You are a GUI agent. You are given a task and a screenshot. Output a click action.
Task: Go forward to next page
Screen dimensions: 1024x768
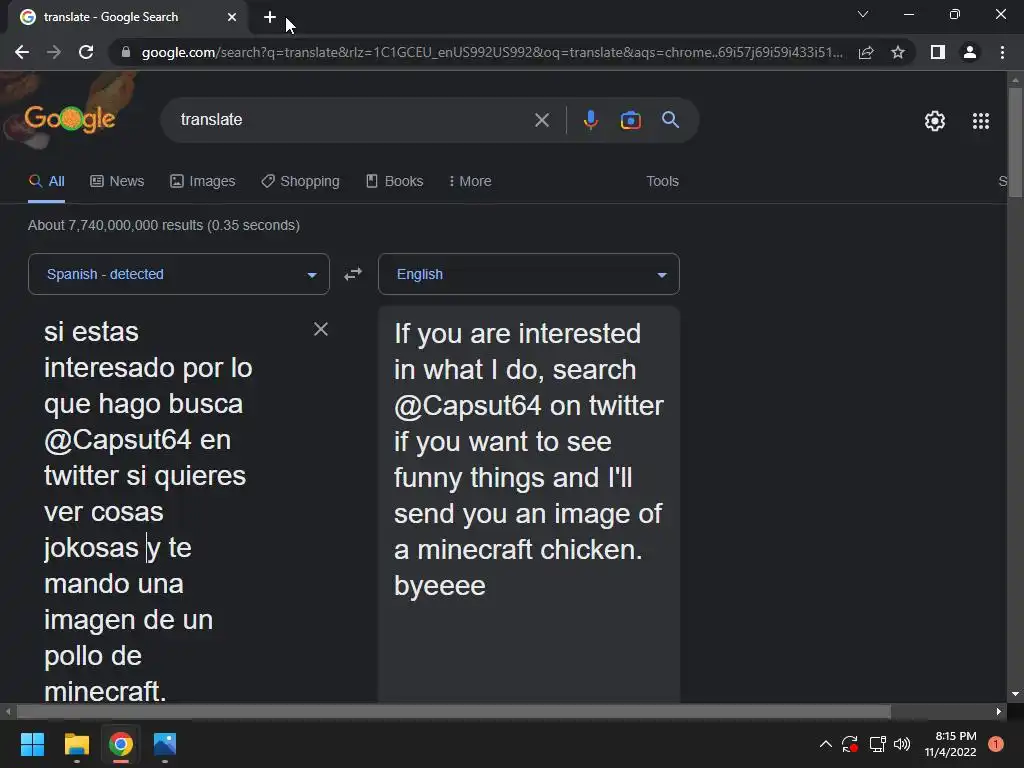point(54,52)
